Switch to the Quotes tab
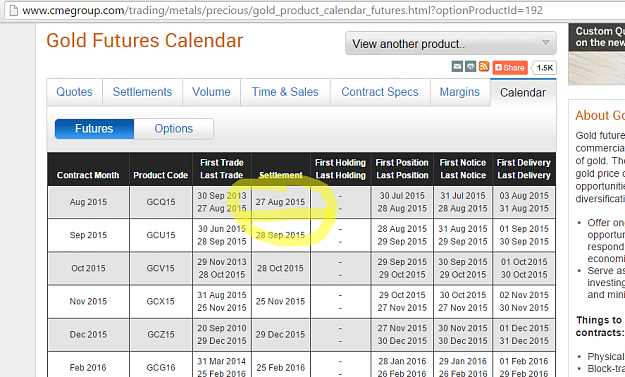The image size is (625, 377). point(74,92)
